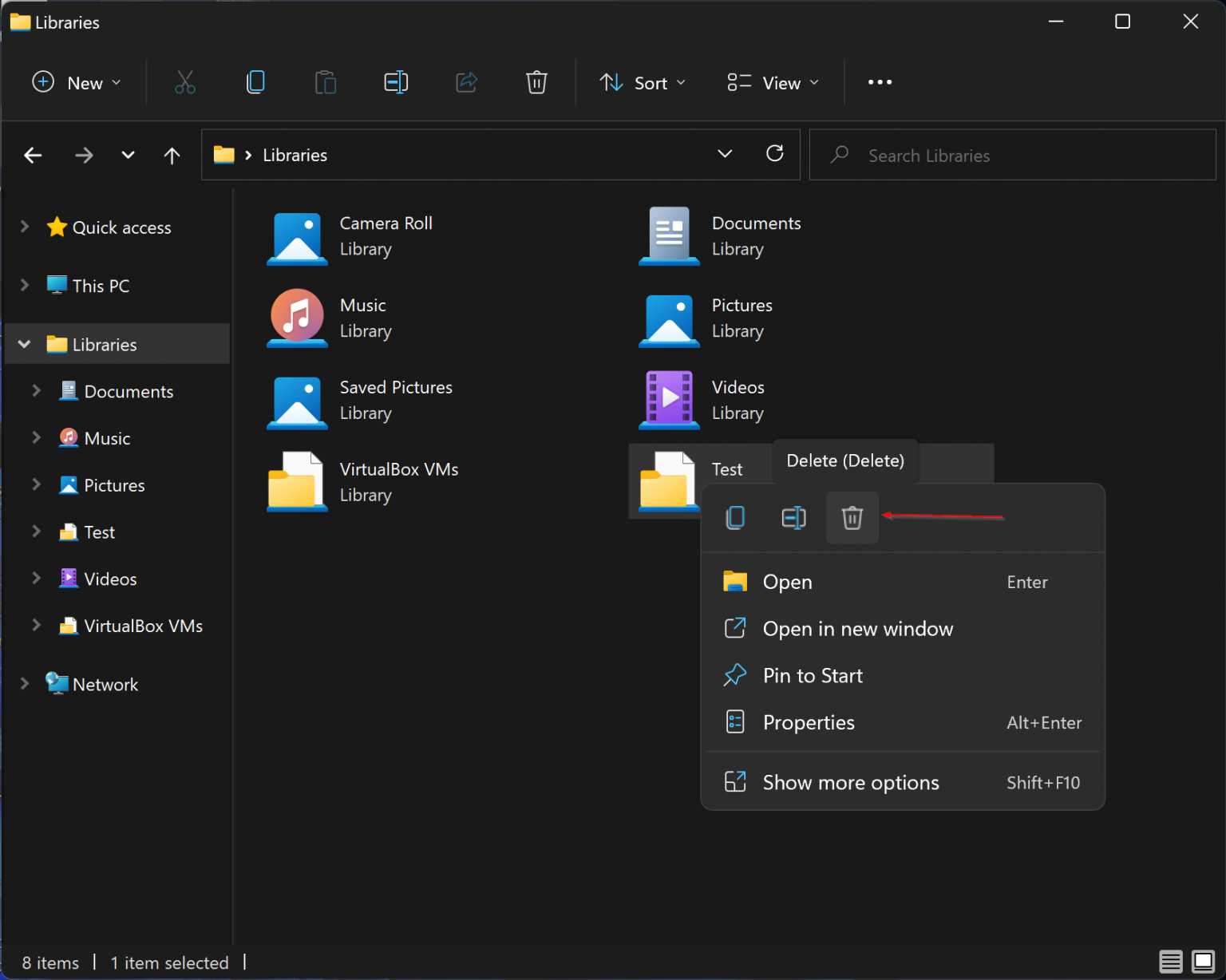Screen dimensions: 1226x980
Task: Click the Copy icon in the context menu
Action: click(735, 517)
